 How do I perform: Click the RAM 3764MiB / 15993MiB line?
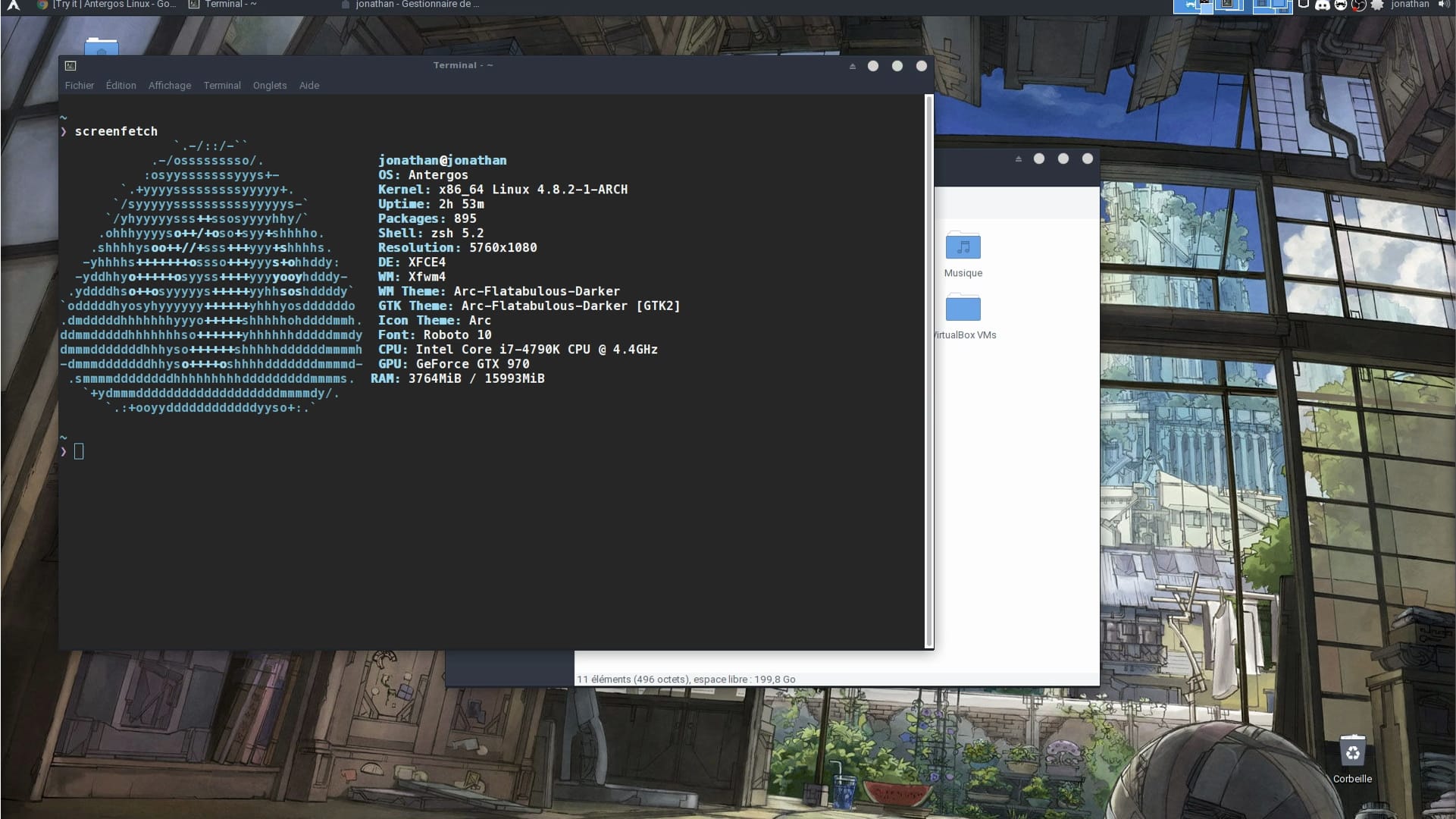click(457, 378)
